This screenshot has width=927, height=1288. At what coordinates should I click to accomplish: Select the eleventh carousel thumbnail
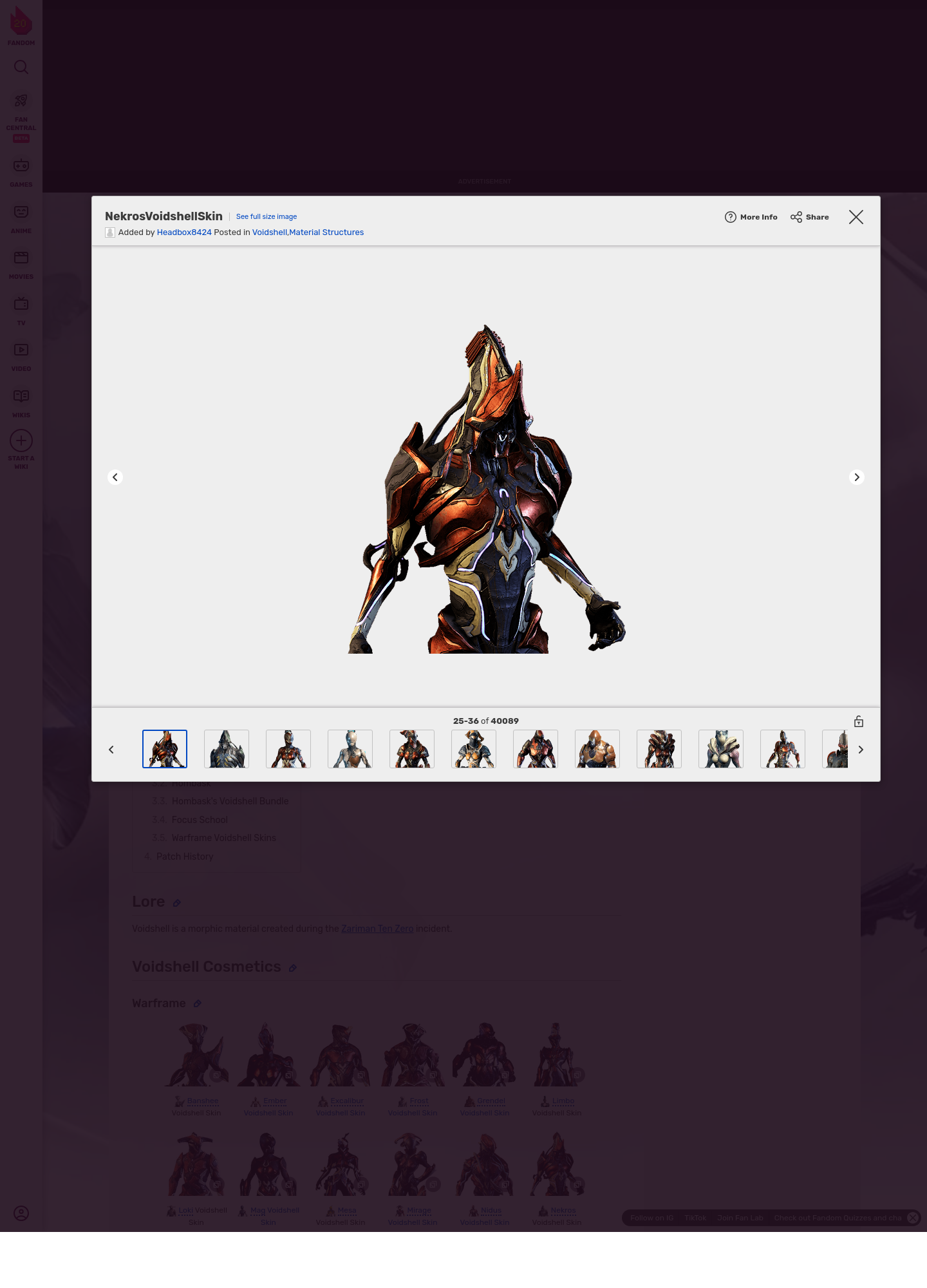(x=783, y=749)
